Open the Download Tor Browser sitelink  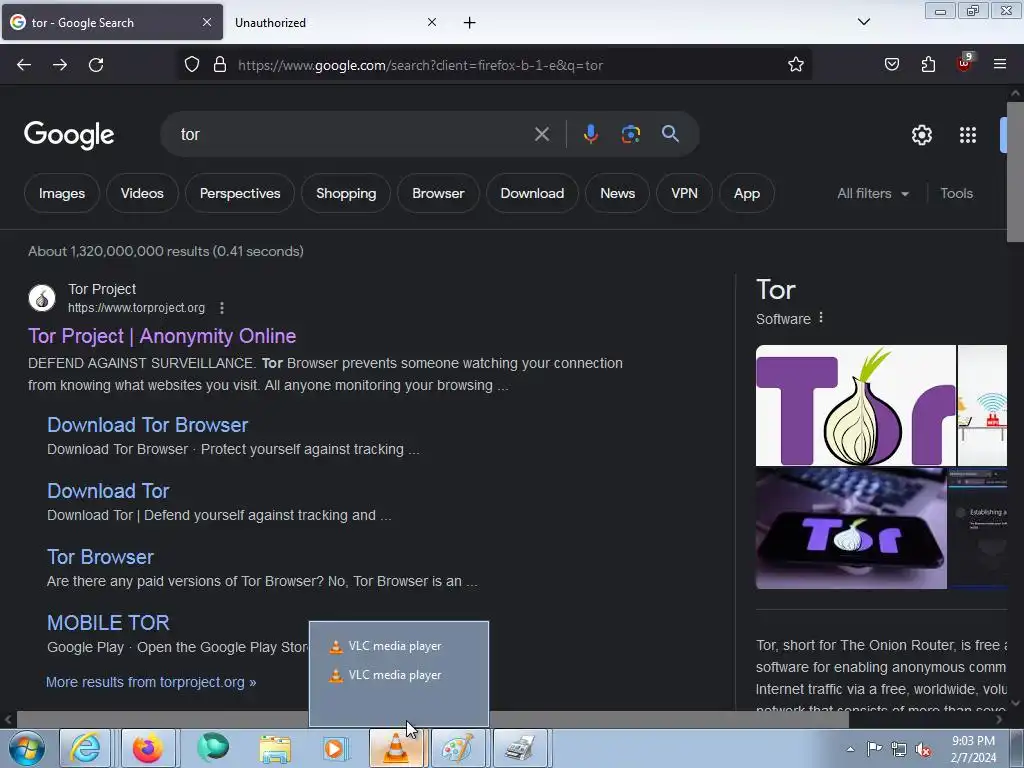click(148, 425)
